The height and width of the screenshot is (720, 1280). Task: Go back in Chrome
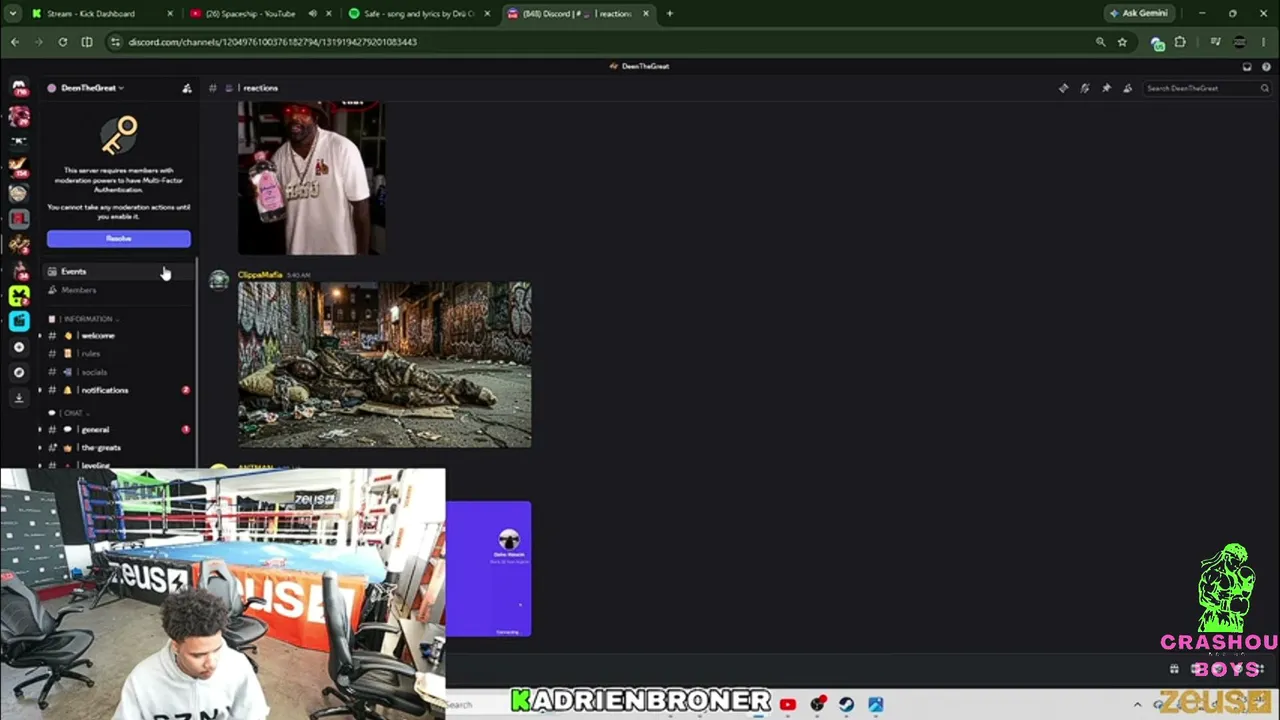pos(14,42)
